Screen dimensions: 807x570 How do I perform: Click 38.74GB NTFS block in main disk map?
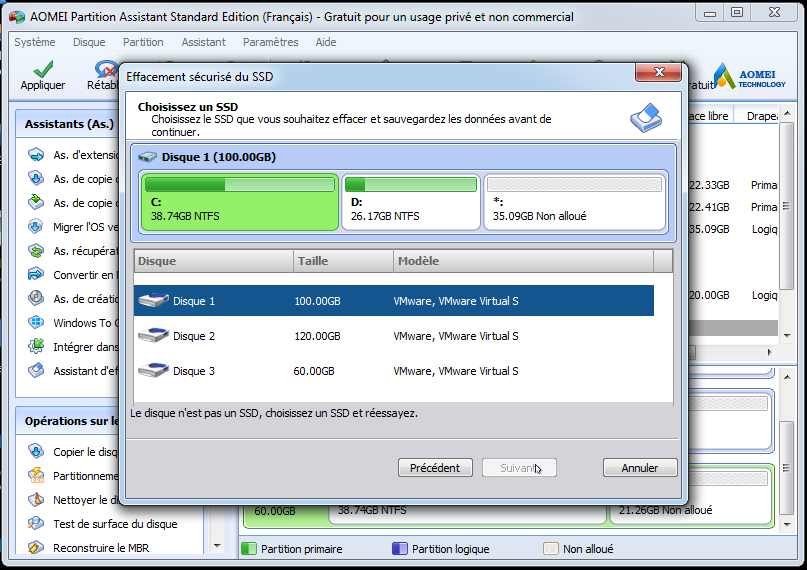click(x=467, y=513)
